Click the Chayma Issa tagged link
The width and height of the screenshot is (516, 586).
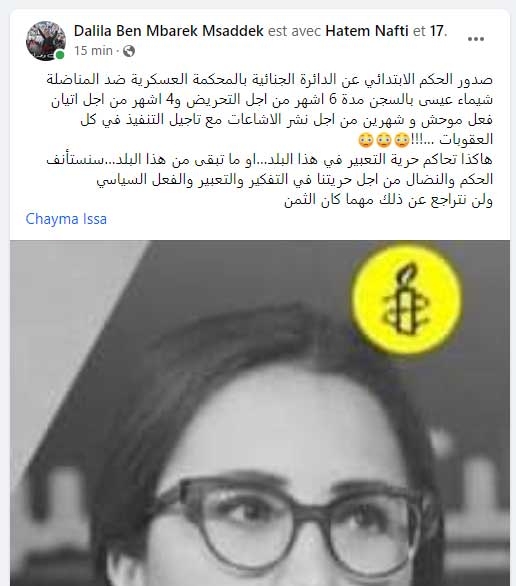(x=66, y=219)
